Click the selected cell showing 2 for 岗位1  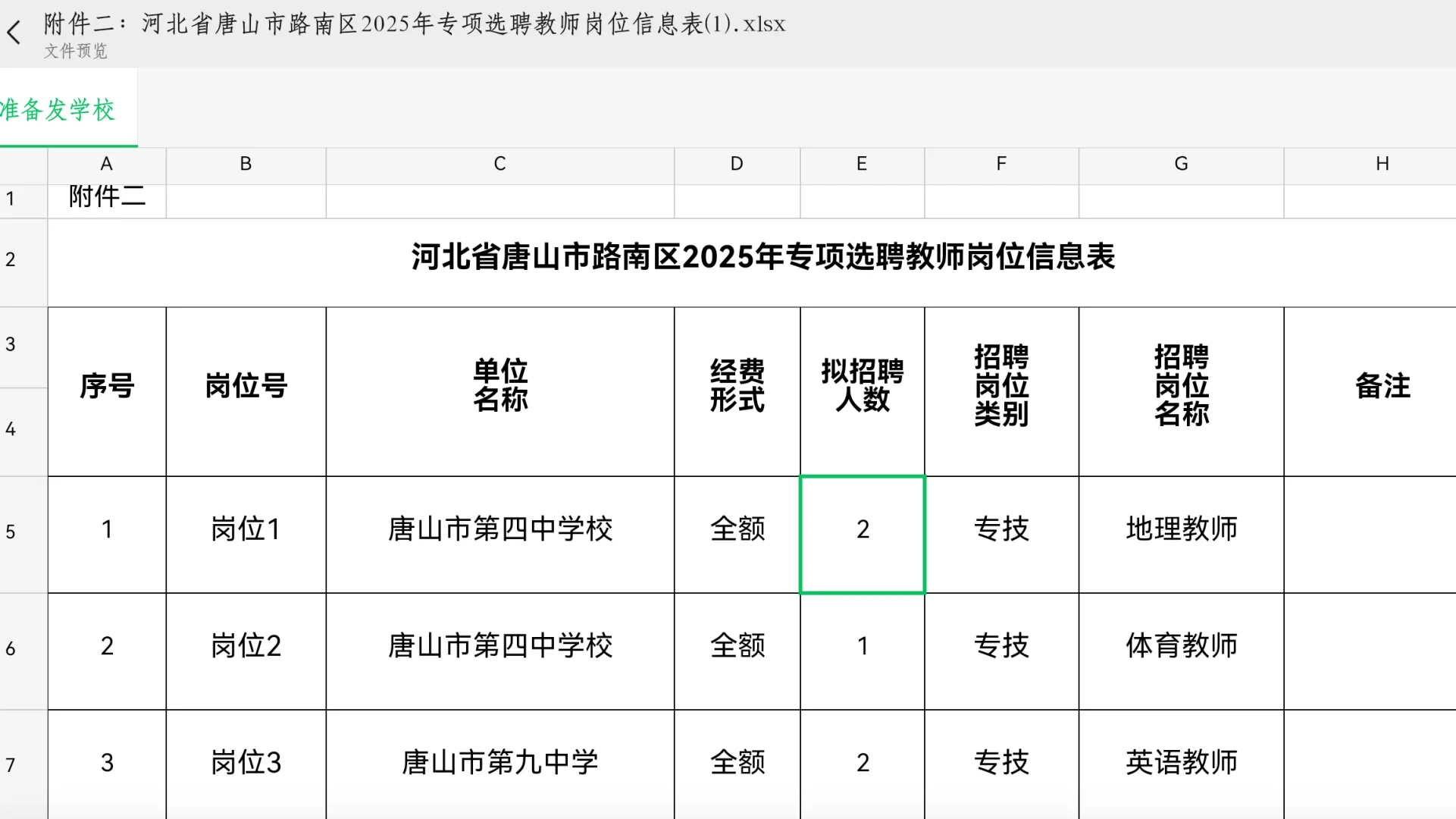pyautogui.click(x=863, y=535)
